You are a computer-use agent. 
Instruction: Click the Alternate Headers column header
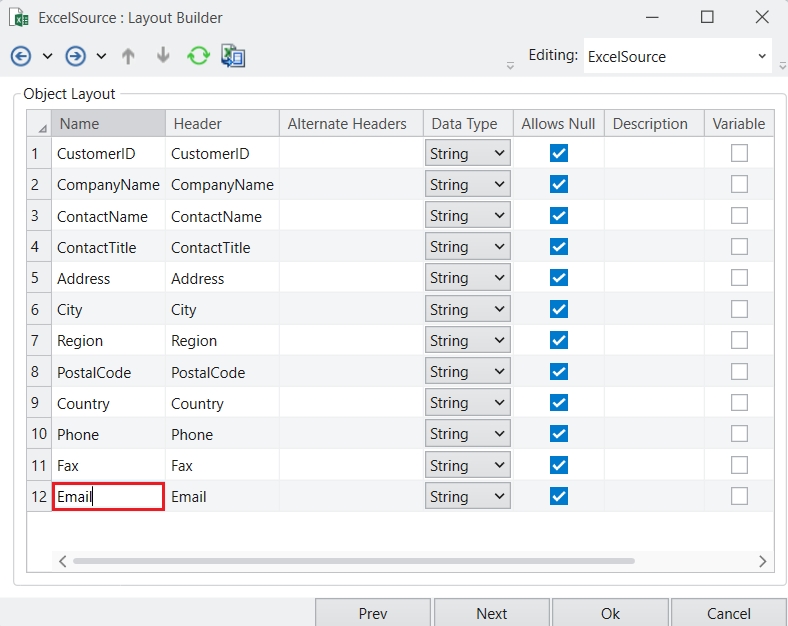click(347, 124)
